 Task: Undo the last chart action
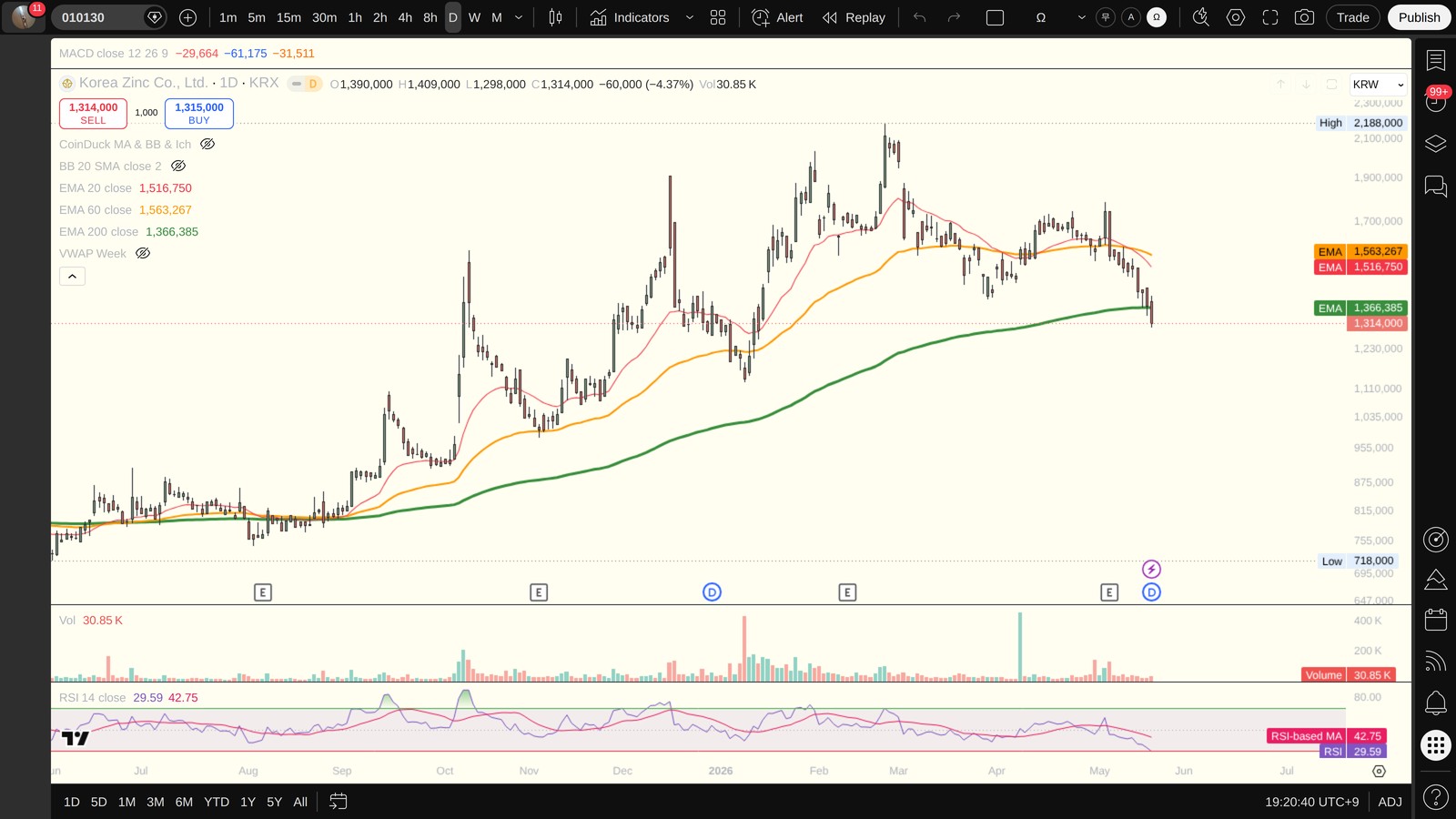920,17
